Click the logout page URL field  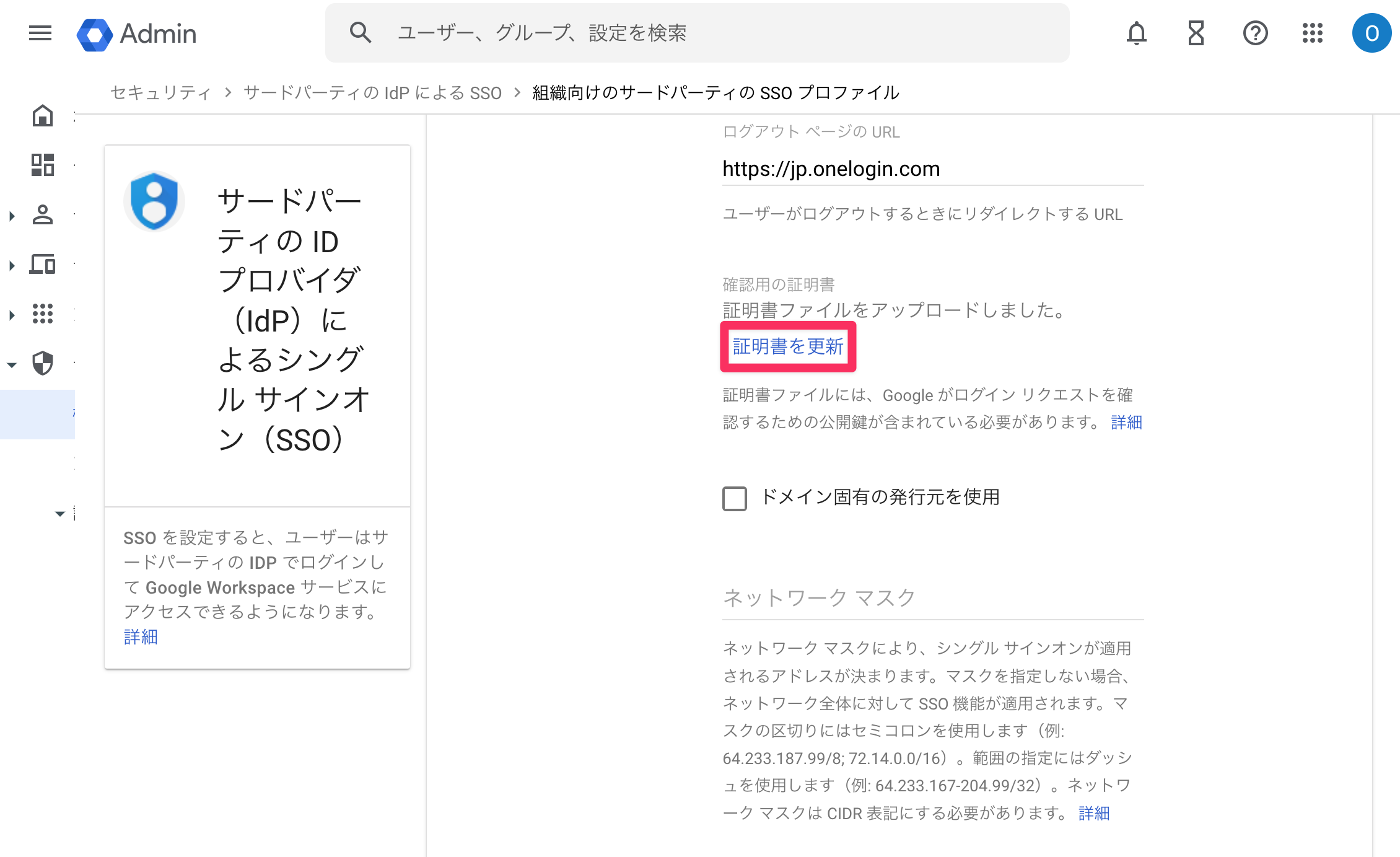[933, 169]
